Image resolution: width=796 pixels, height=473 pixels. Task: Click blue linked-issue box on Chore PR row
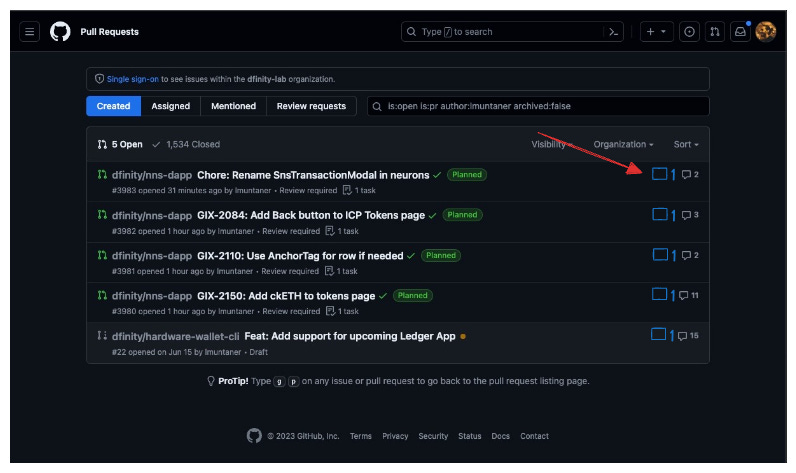click(x=659, y=174)
